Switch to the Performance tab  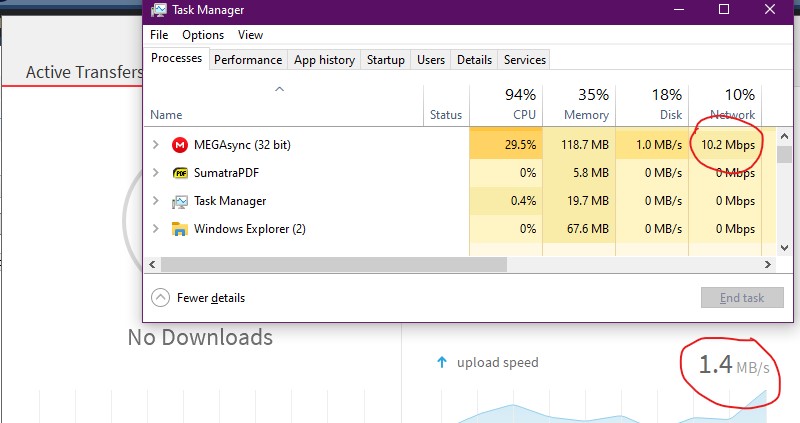(248, 60)
